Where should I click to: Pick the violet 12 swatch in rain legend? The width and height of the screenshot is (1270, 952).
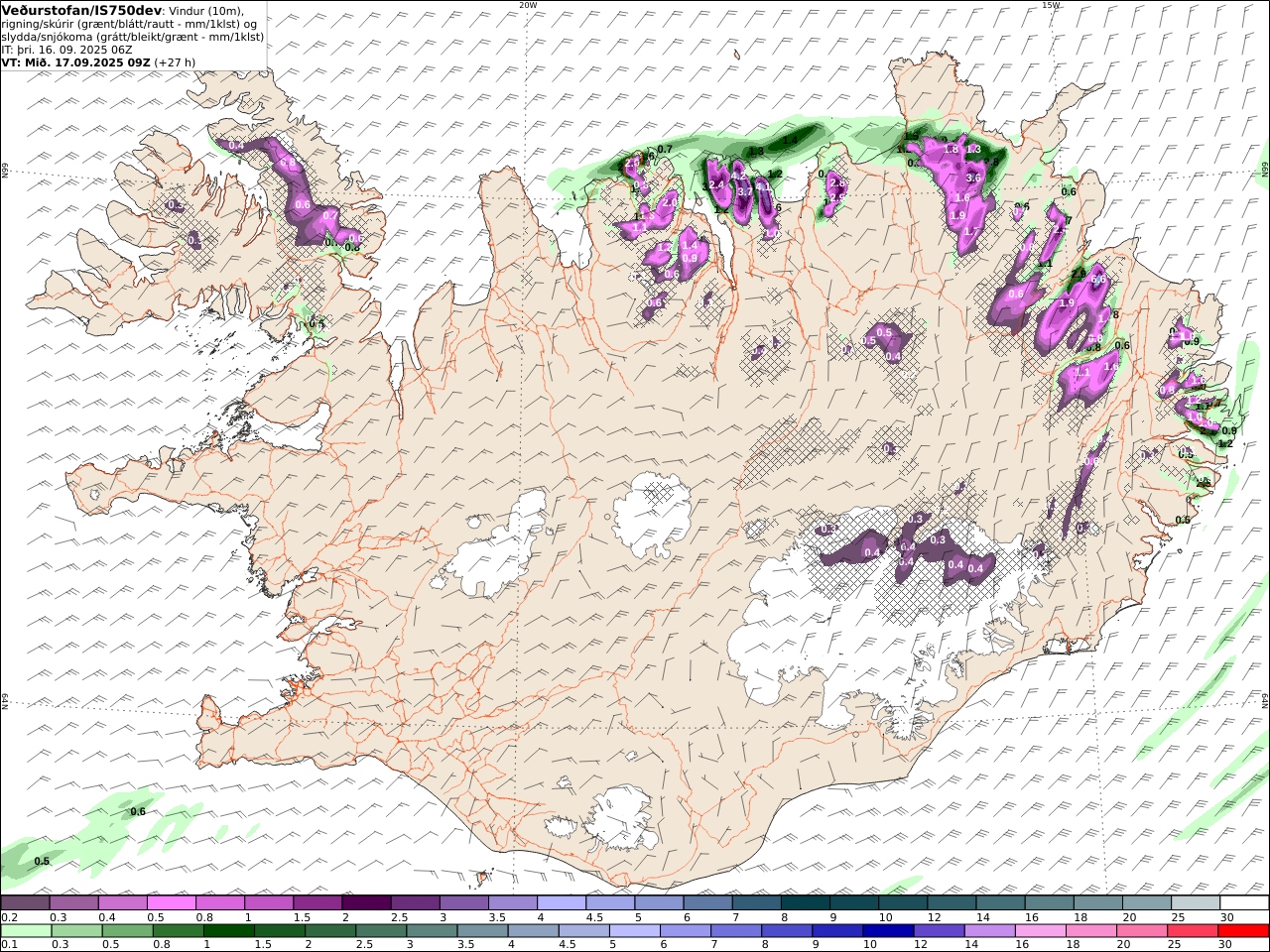(939, 930)
